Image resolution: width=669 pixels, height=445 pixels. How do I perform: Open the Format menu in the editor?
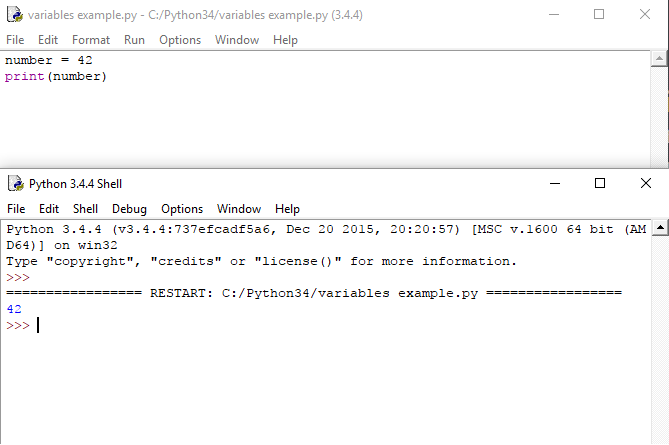[x=91, y=40]
